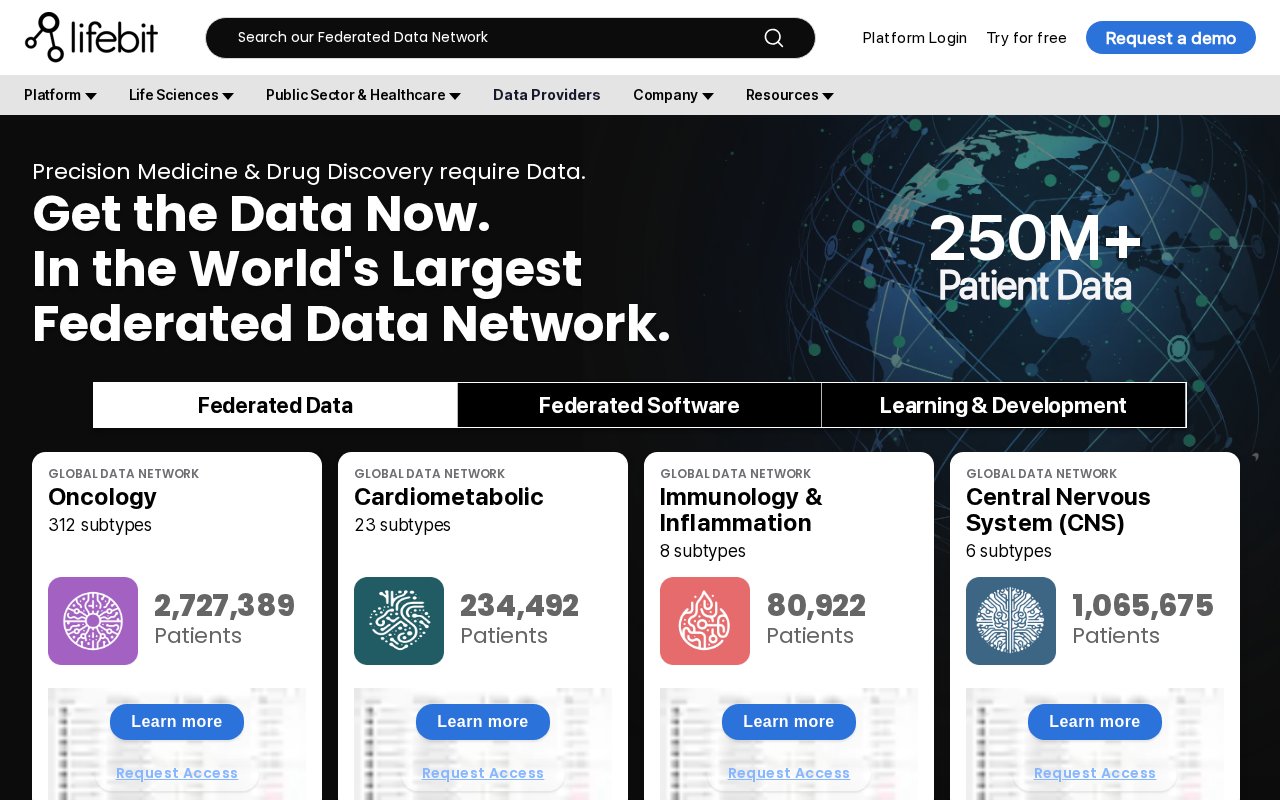Click the Cardiometabolic card title

449,497
